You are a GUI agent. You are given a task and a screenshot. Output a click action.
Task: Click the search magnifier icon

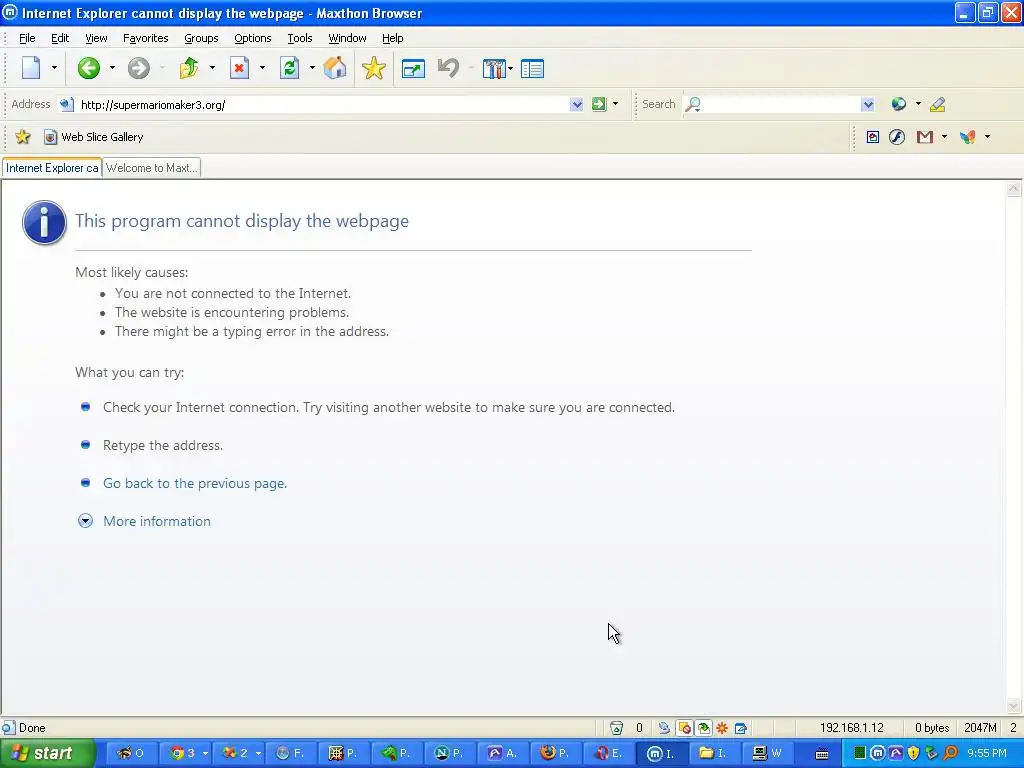[x=693, y=104]
